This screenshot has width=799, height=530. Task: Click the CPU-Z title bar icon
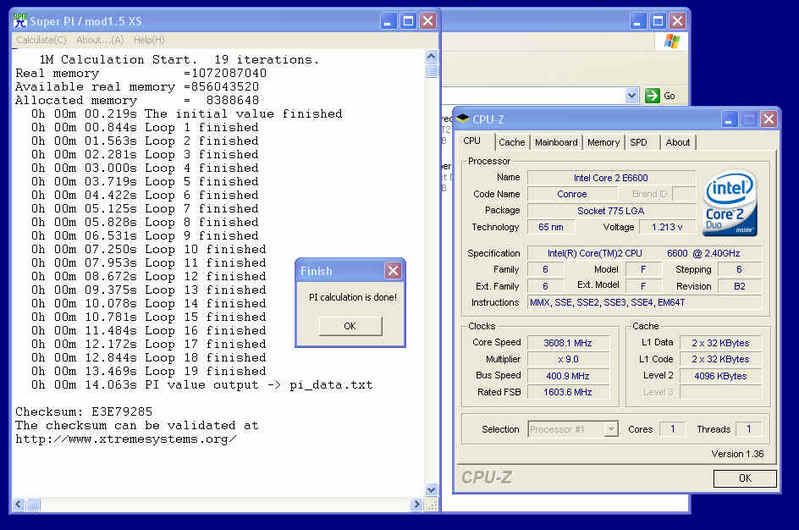pos(463,119)
